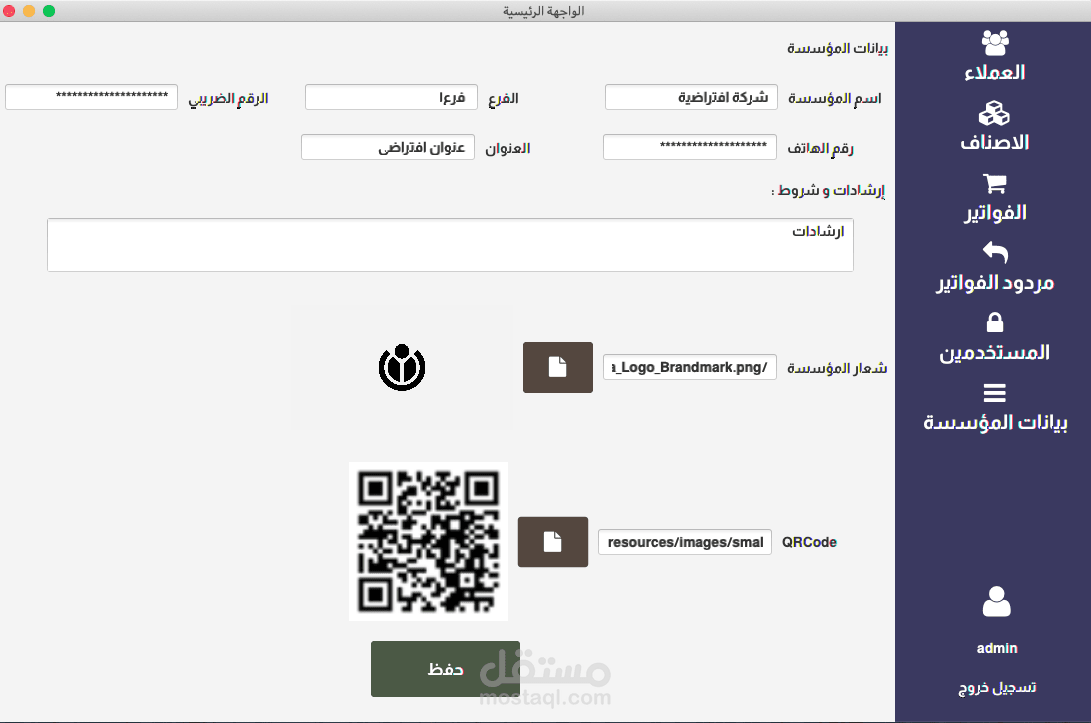
Task: Open the العملاء customers icon
Action: click(x=995, y=43)
